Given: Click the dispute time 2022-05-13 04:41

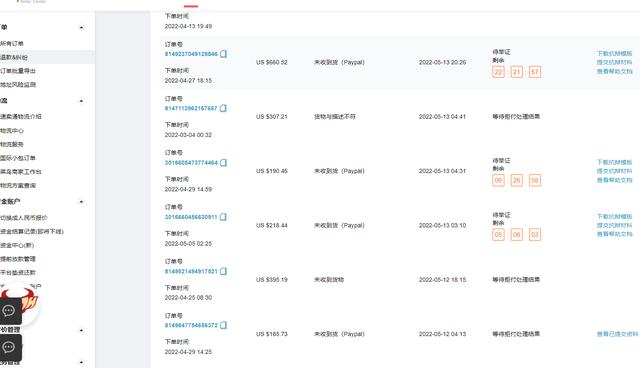Looking at the screenshot, I should 442,117.
